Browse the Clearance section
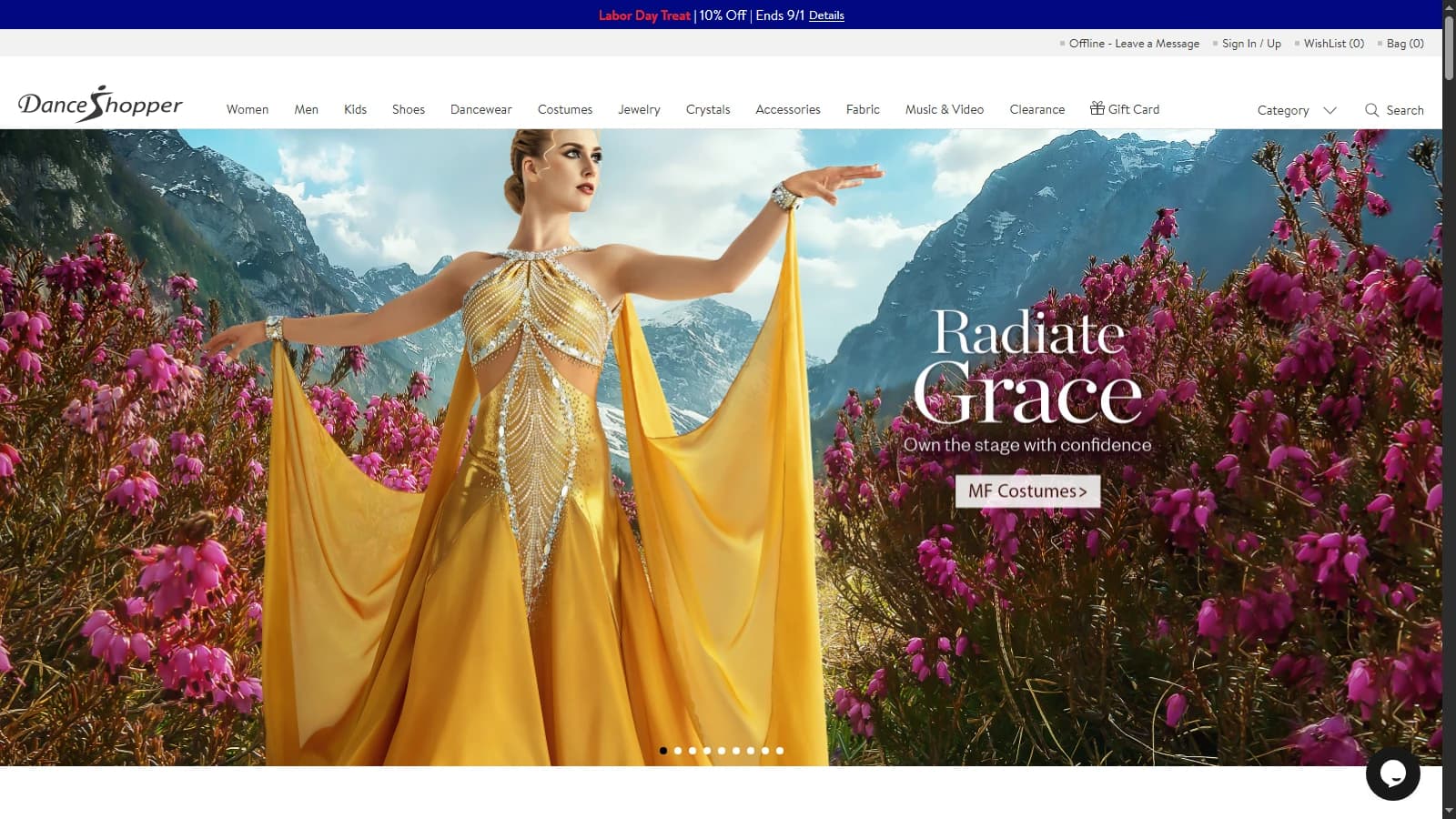This screenshot has height=819, width=1456. pos(1036,109)
